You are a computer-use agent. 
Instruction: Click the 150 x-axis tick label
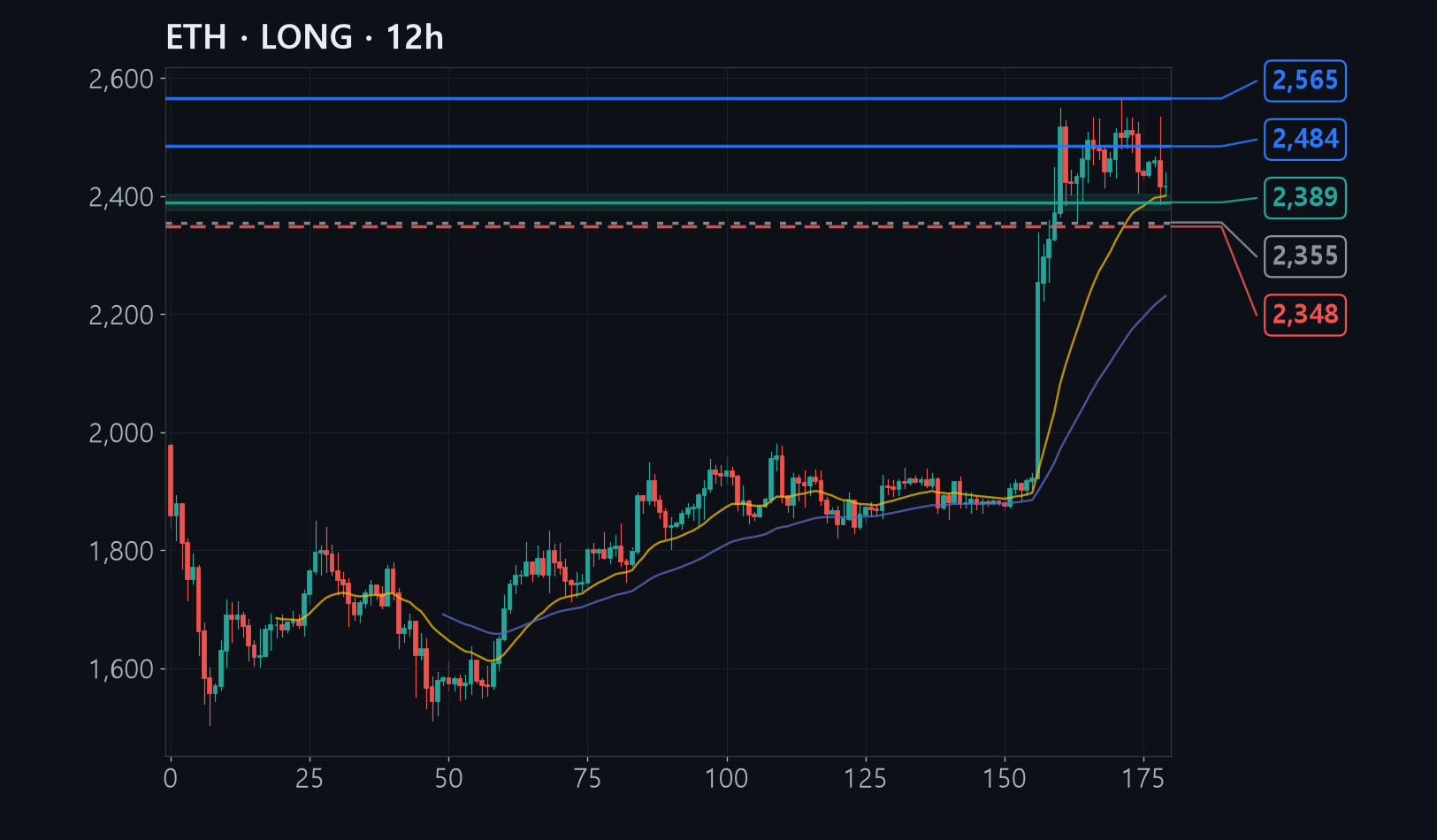coord(1005,779)
